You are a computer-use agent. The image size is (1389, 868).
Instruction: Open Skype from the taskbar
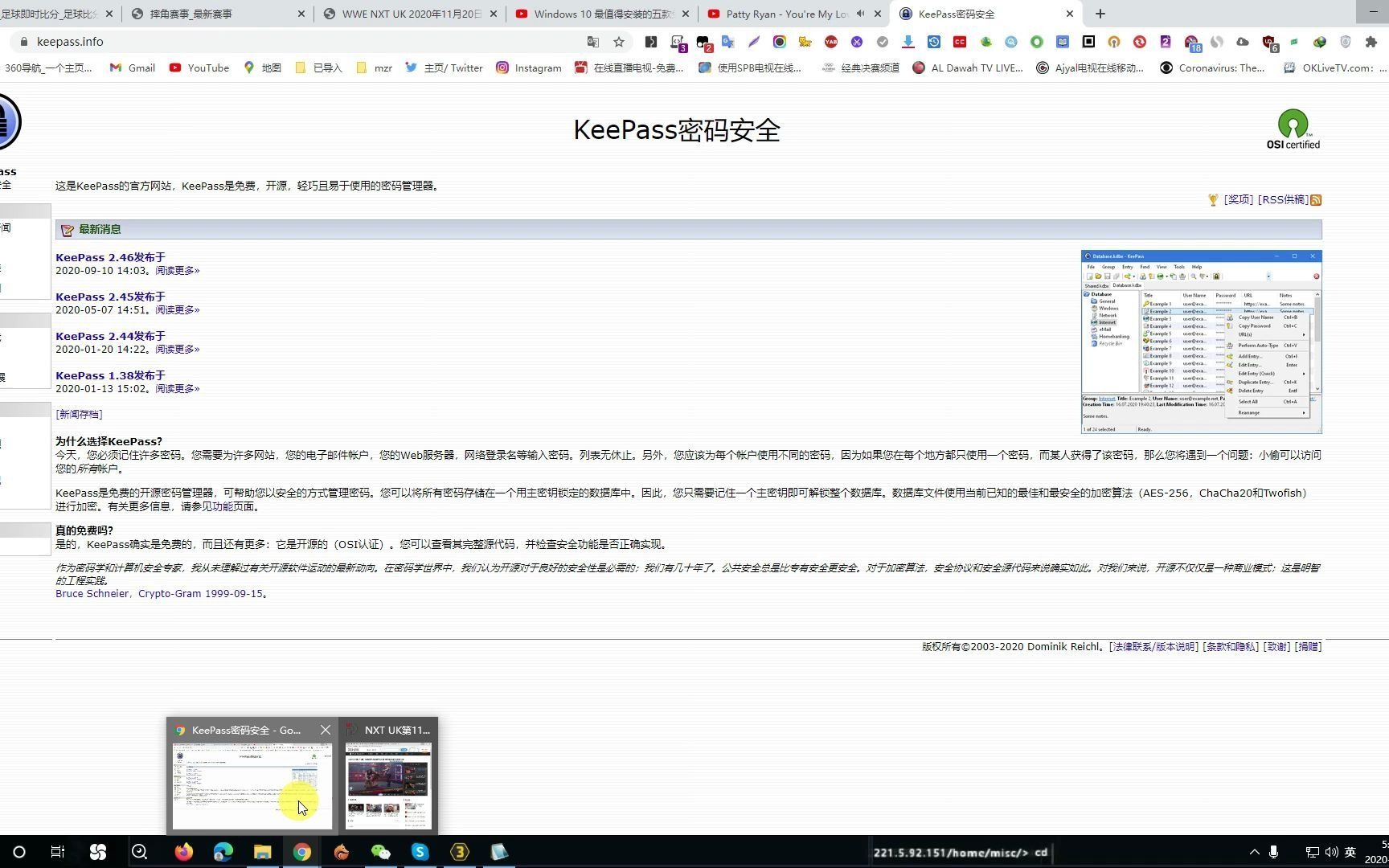point(420,852)
